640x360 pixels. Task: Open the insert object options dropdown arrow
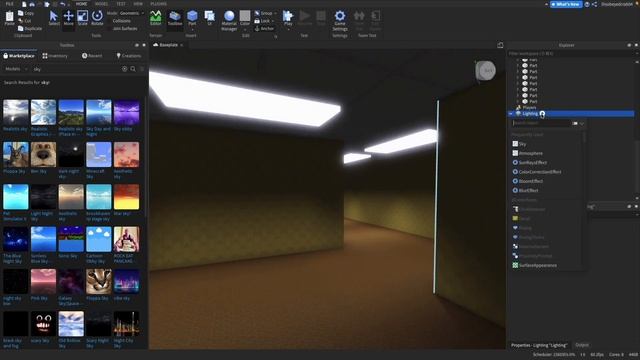582,124
